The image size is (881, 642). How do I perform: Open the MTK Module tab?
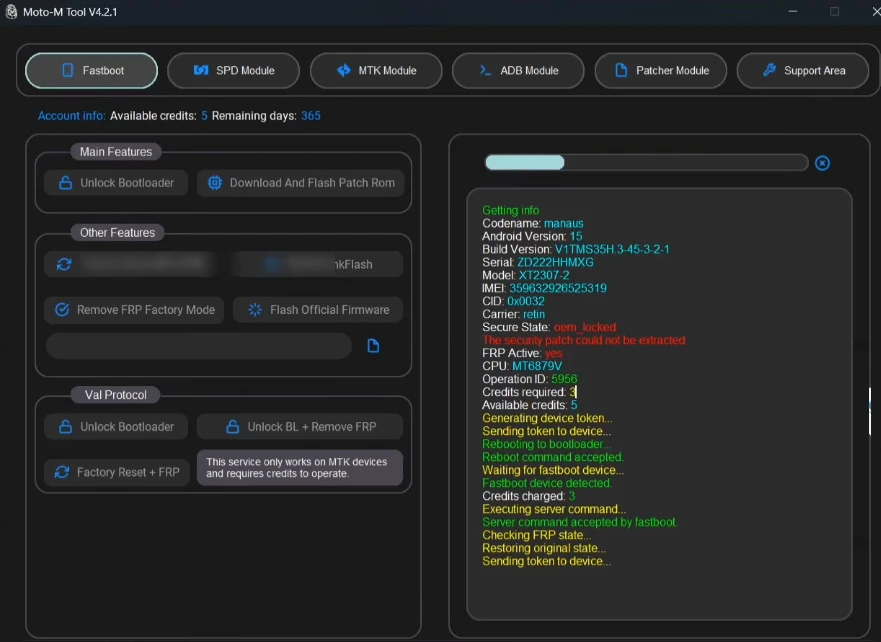(x=376, y=71)
